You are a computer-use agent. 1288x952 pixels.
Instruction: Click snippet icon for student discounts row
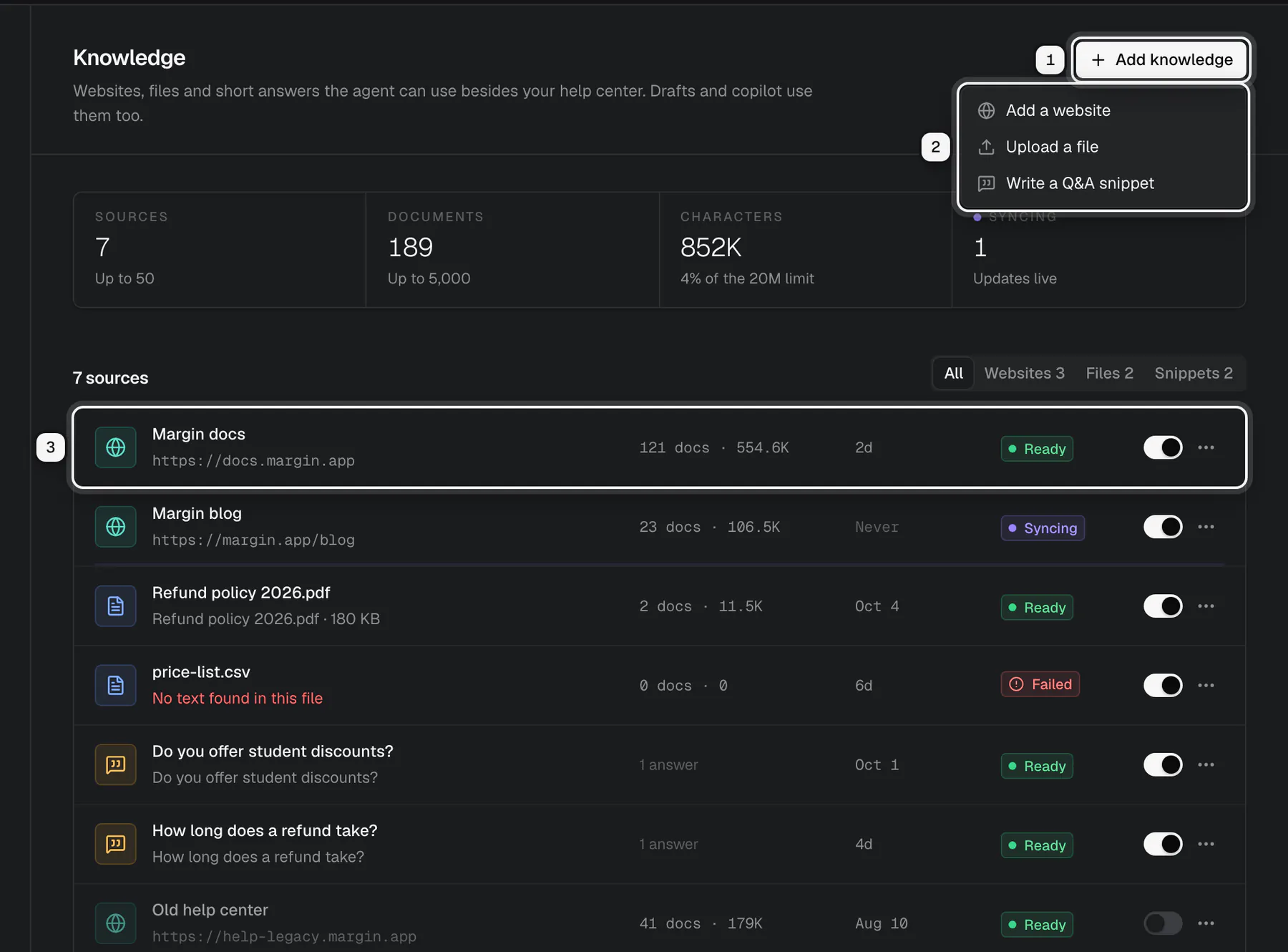(x=116, y=764)
